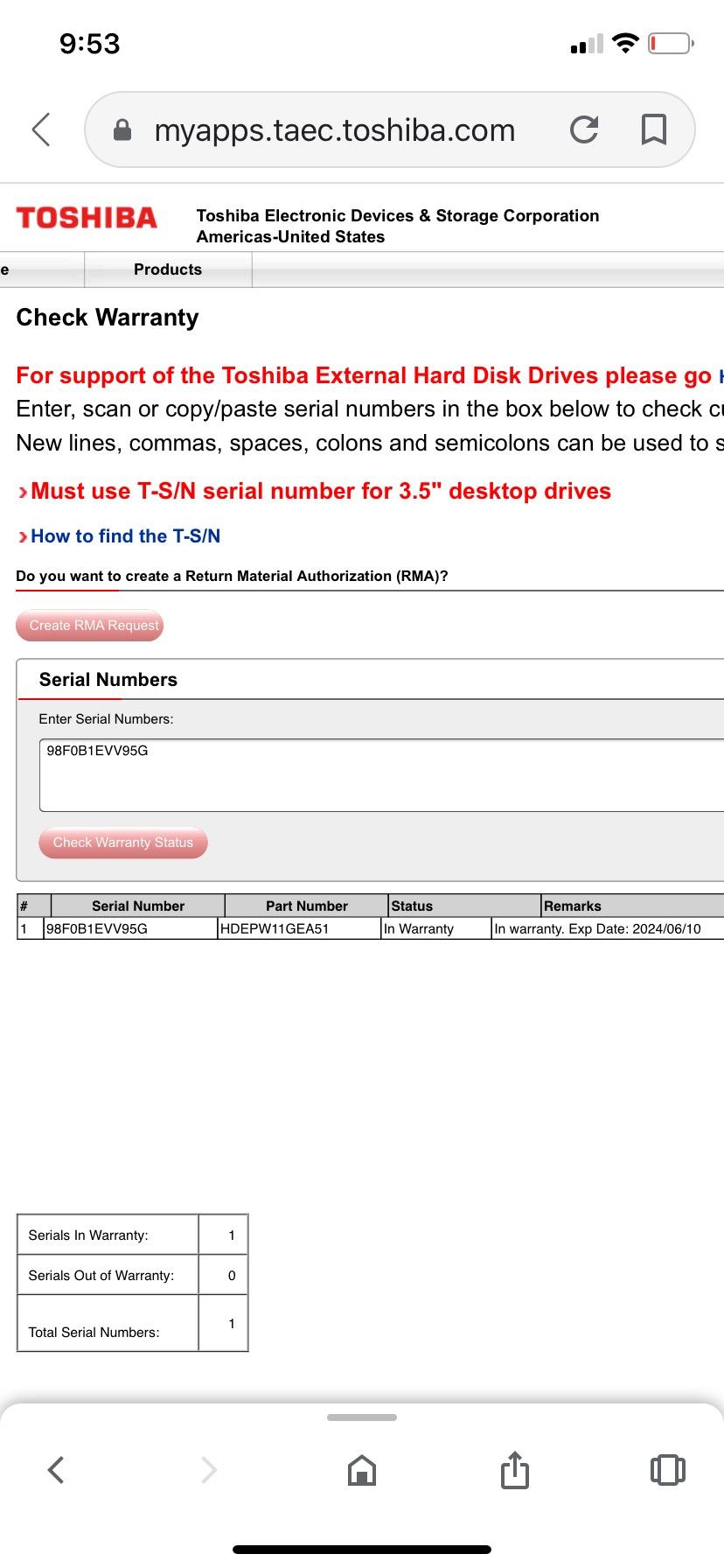Focus the Enter Serial Numbers text box
Image resolution: width=724 pixels, height=1568 pixels.
point(381,775)
